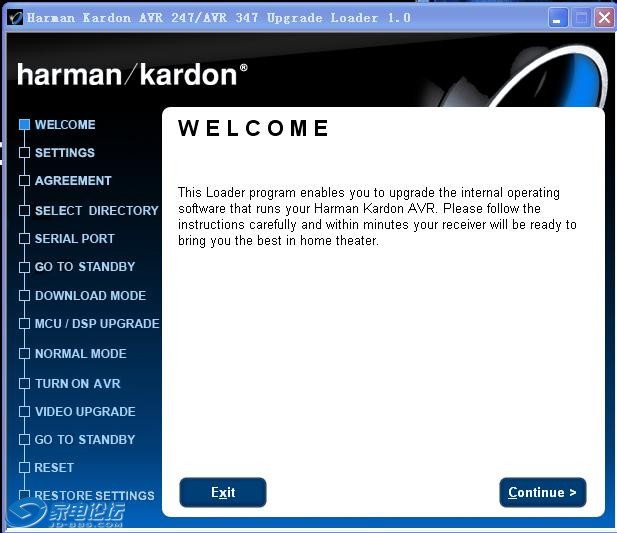This screenshot has height=533, width=617.
Task: Click the Continue button
Action: click(x=543, y=492)
